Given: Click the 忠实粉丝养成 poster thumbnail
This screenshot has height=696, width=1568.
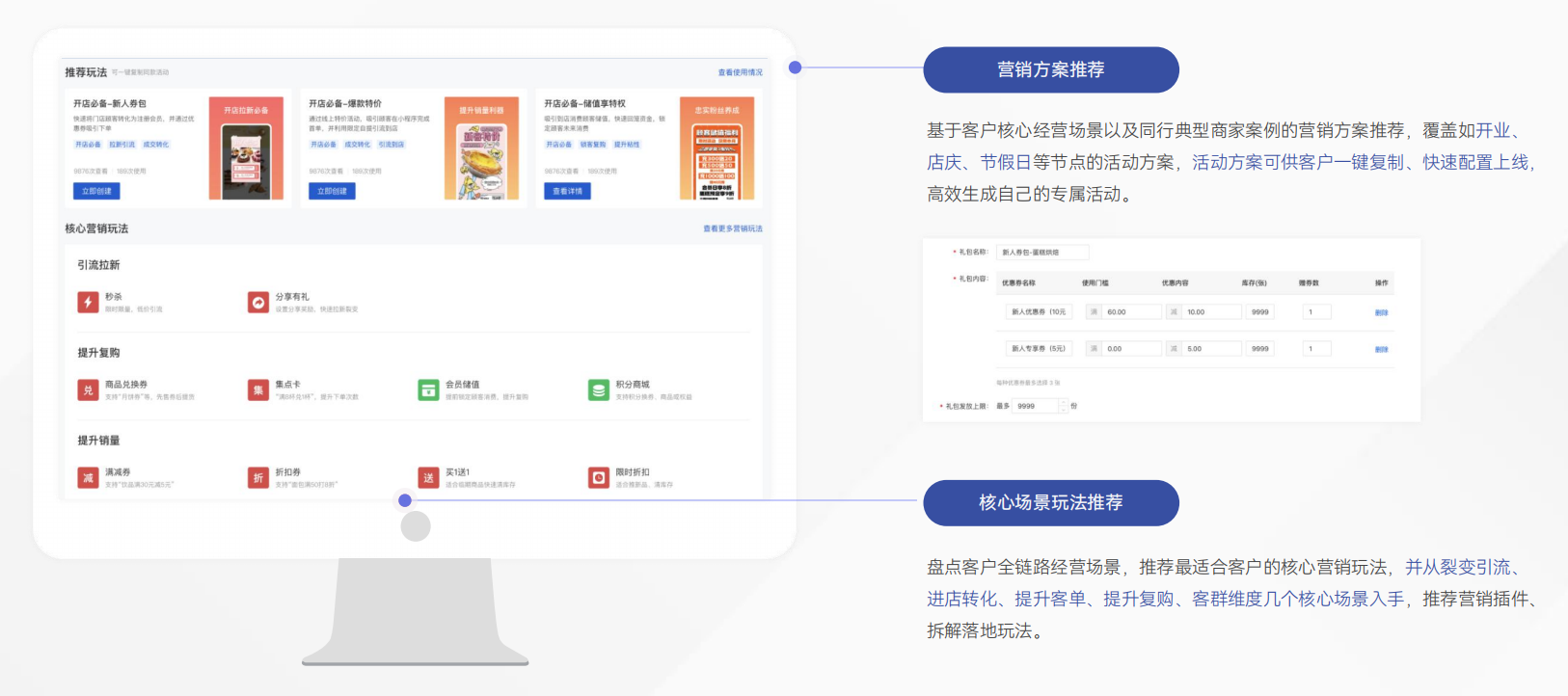Looking at the screenshot, I should click(716, 147).
